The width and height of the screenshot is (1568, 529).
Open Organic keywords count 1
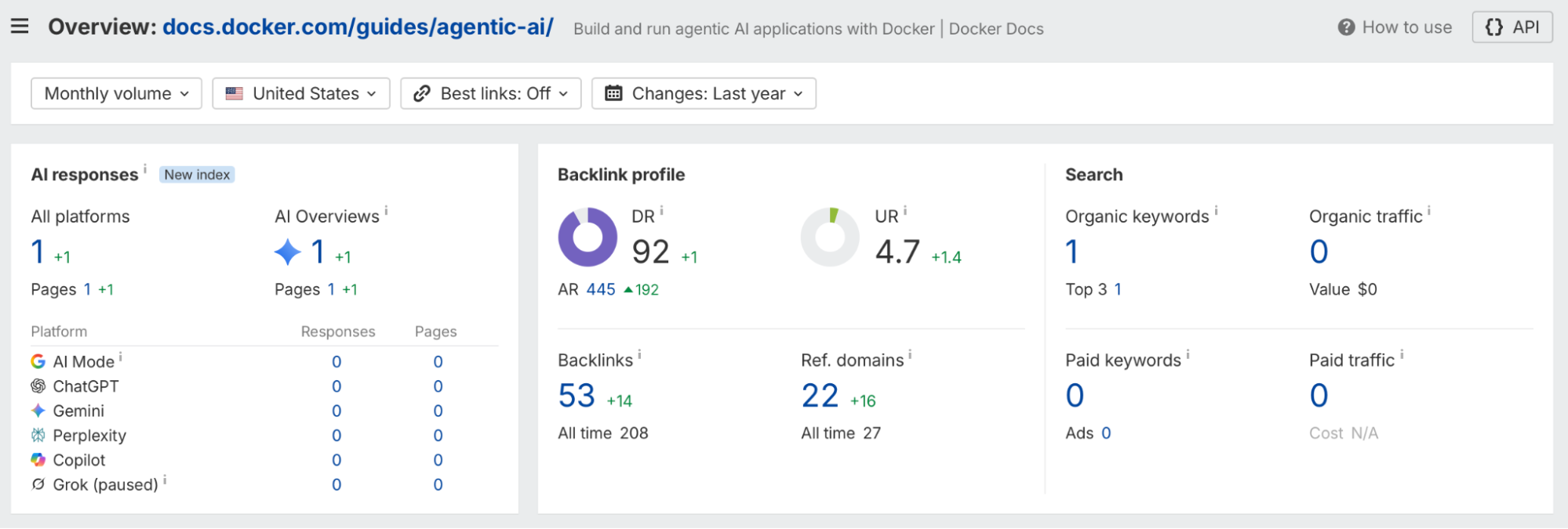click(x=1072, y=252)
